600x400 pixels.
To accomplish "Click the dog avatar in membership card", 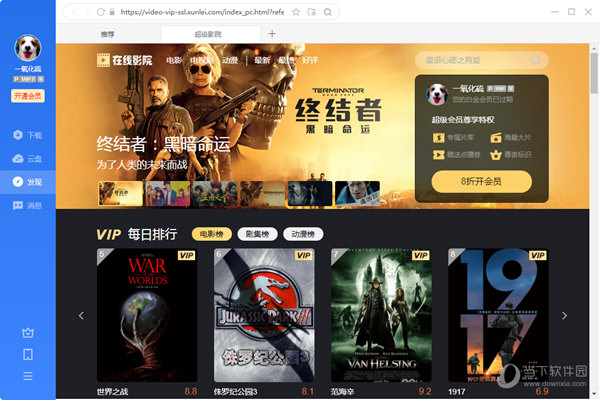I will tap(437, 94).
